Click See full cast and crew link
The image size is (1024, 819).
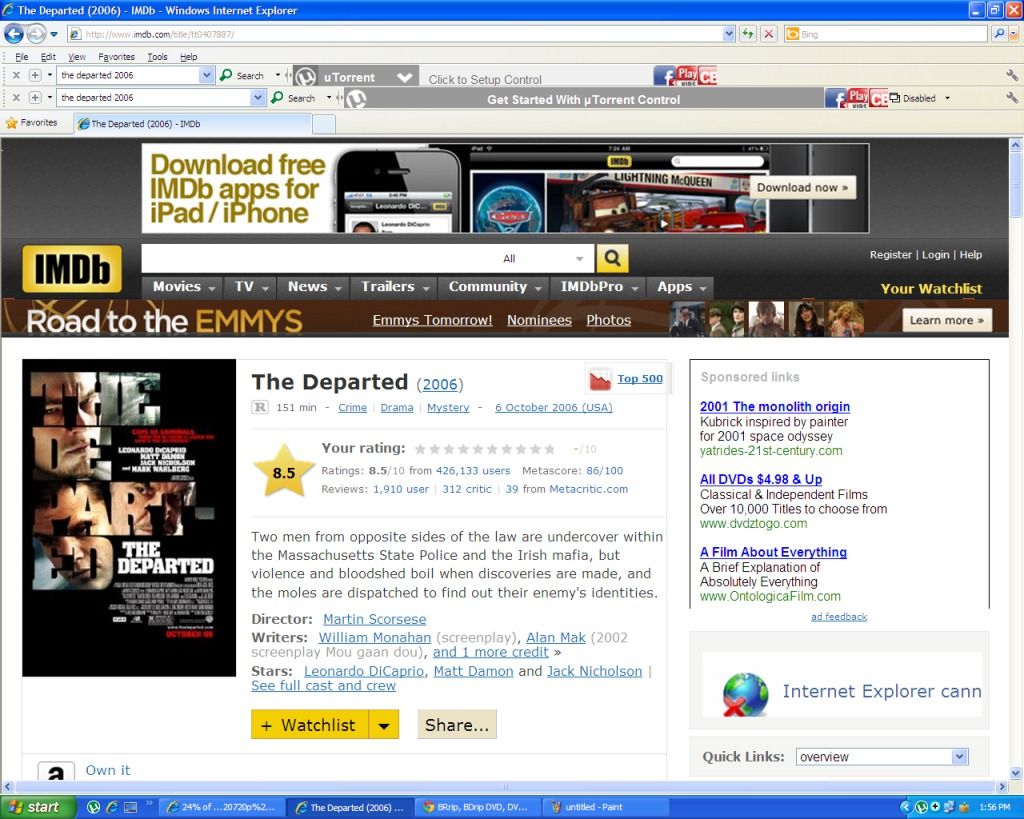click(323, 686)
